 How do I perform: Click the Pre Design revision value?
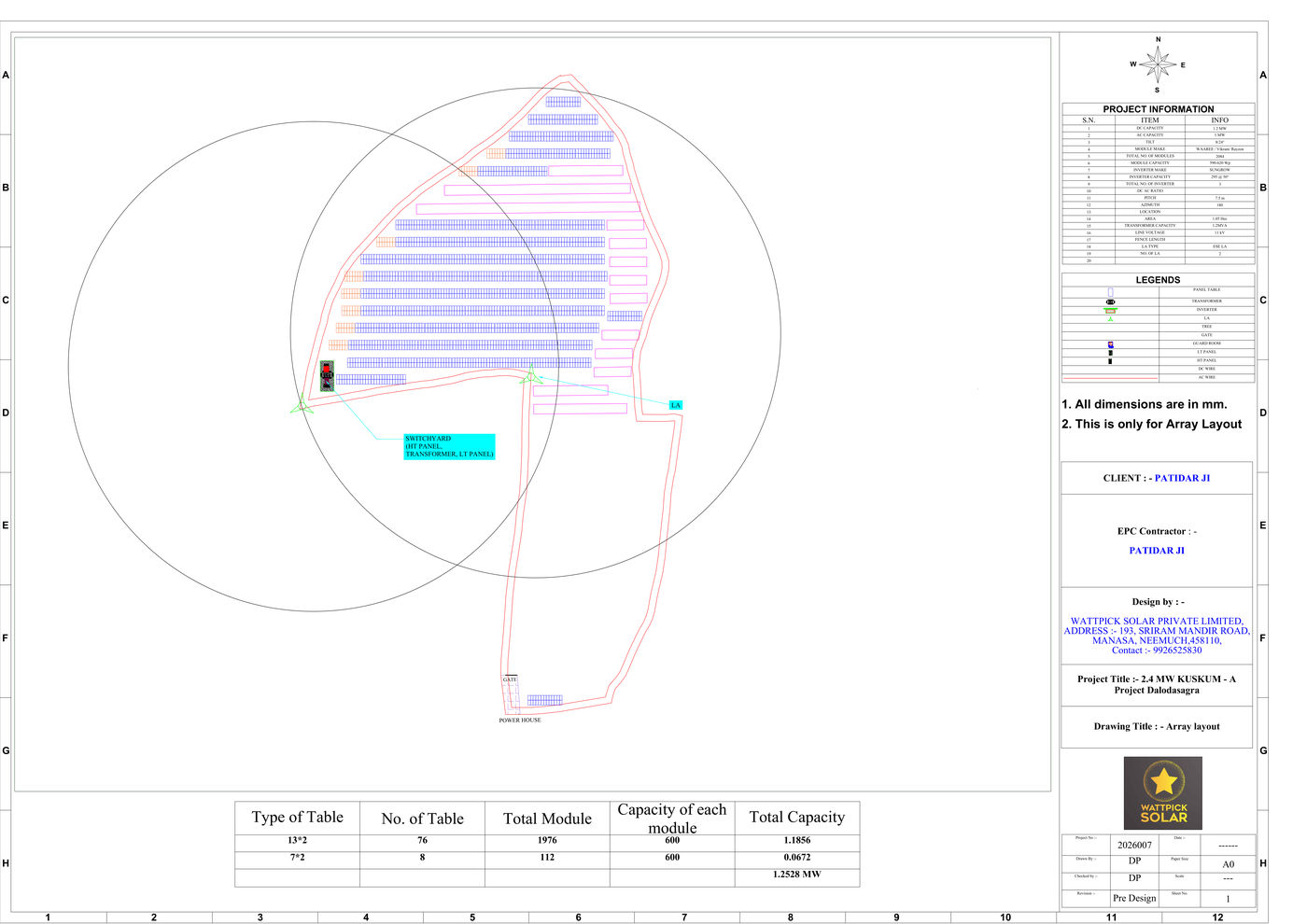click(x=1134, y=898)
